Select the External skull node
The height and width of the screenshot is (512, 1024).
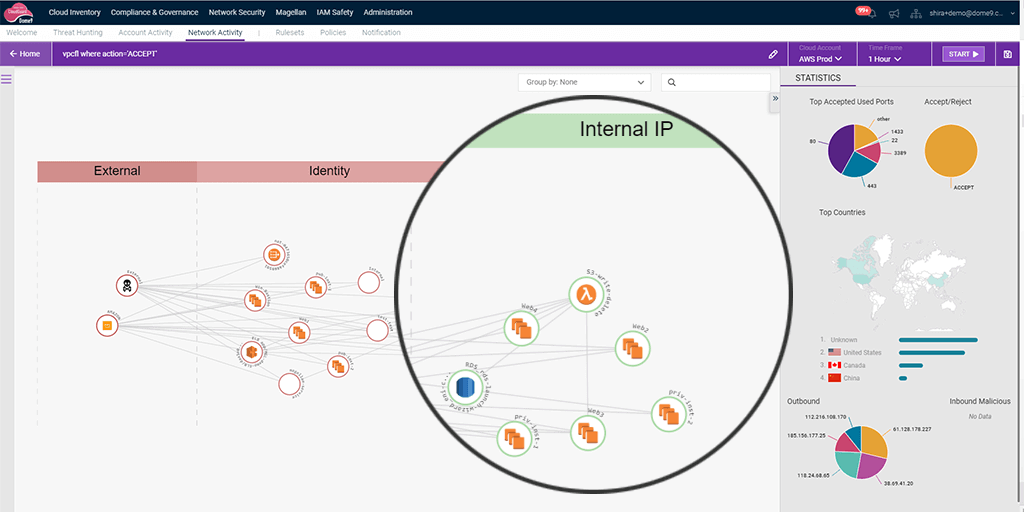127,285
